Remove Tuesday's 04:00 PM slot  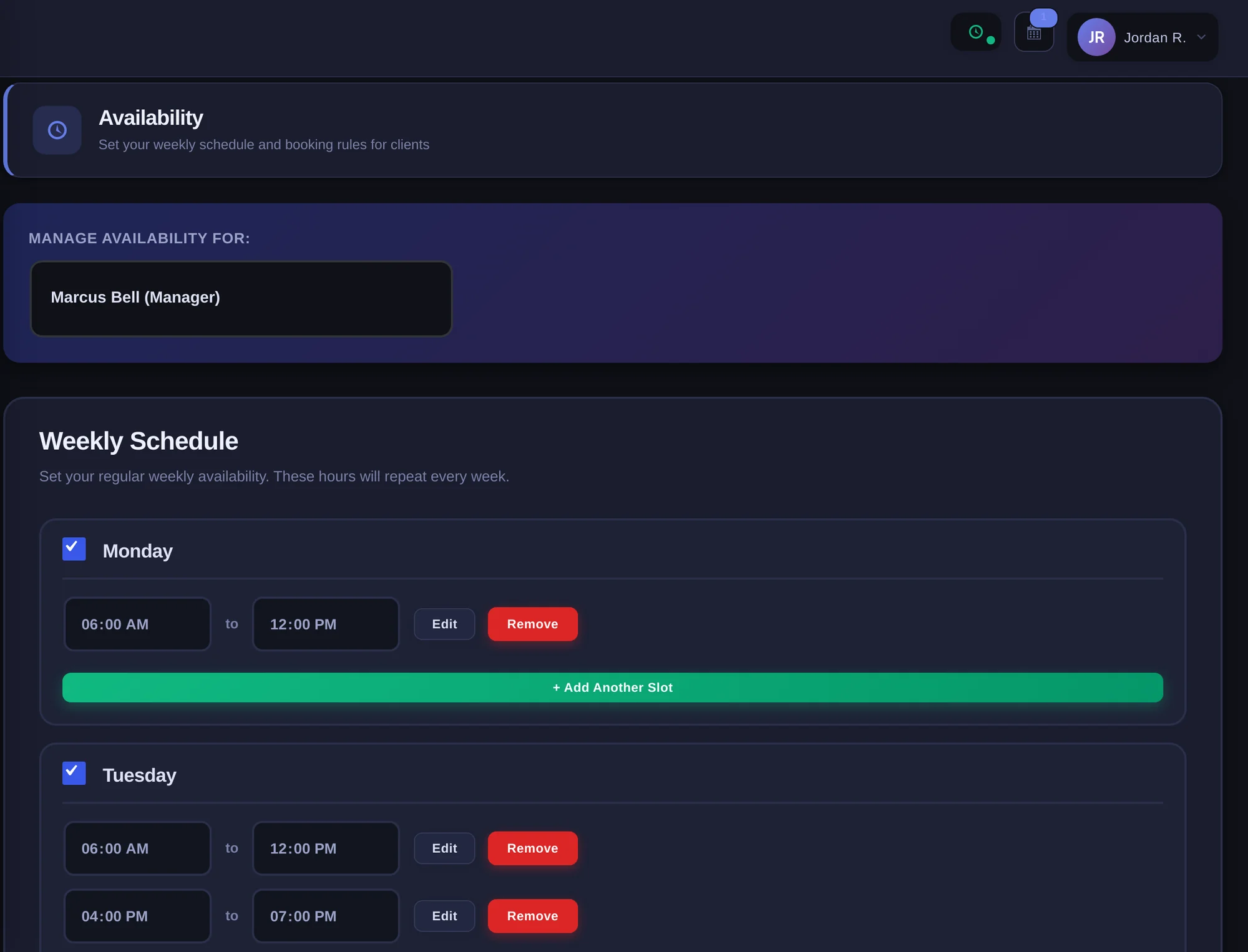point(532,916)
